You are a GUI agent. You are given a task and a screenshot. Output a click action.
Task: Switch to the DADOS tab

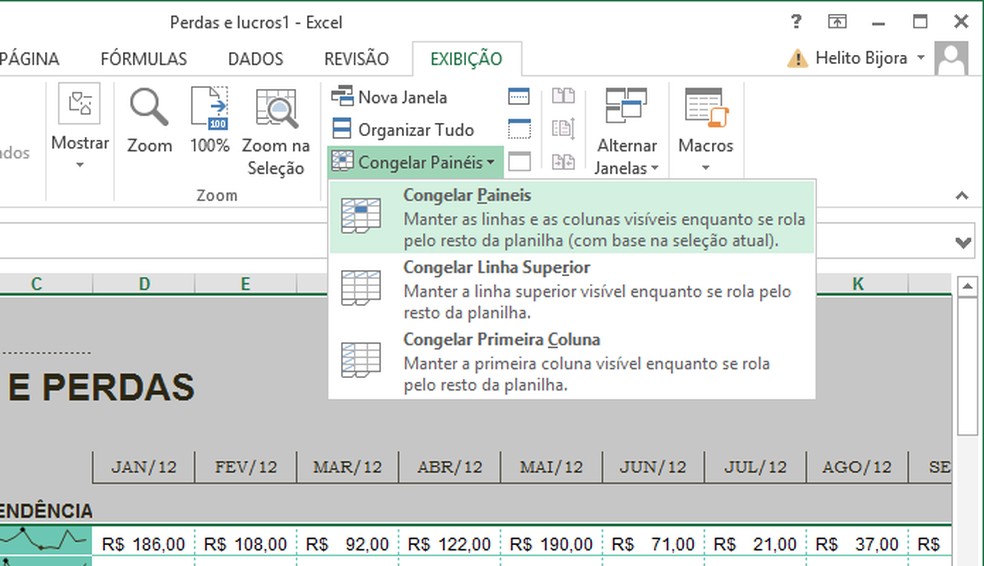point(255,59)
